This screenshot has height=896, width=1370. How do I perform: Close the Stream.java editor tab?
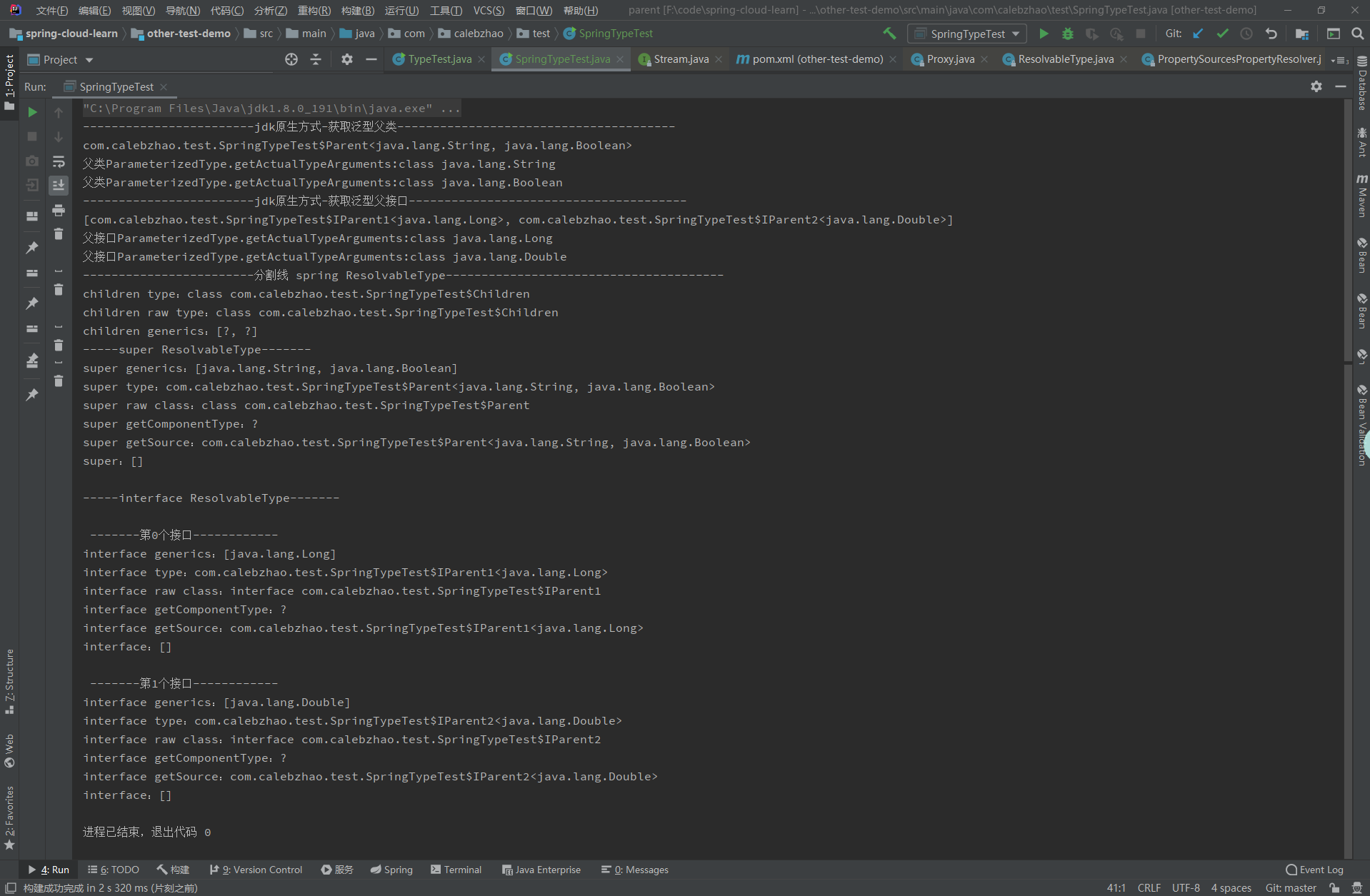click(719, 59)
